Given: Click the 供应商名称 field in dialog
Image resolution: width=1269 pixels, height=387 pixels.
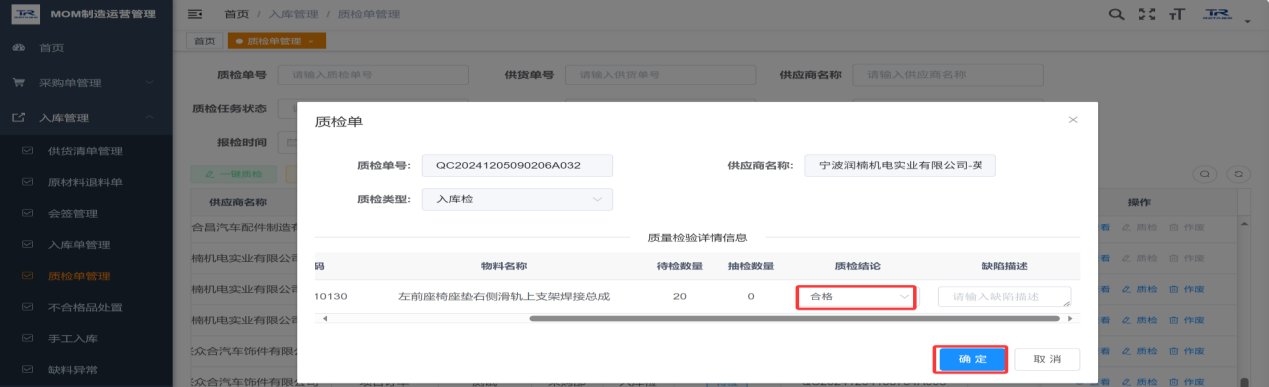Looking at the screenshot, I should click(900, 166).
